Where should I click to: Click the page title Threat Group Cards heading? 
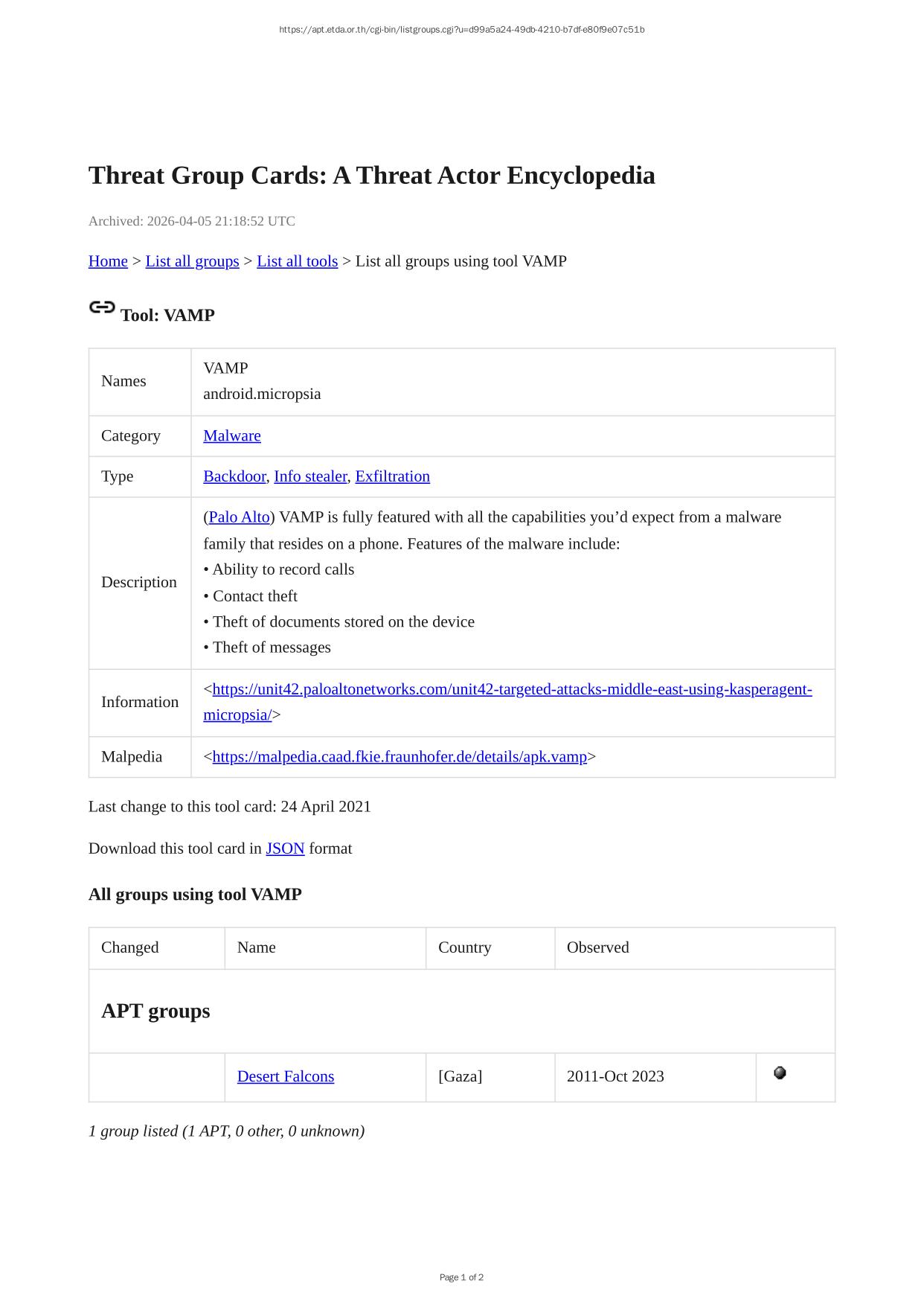(372, 176)
